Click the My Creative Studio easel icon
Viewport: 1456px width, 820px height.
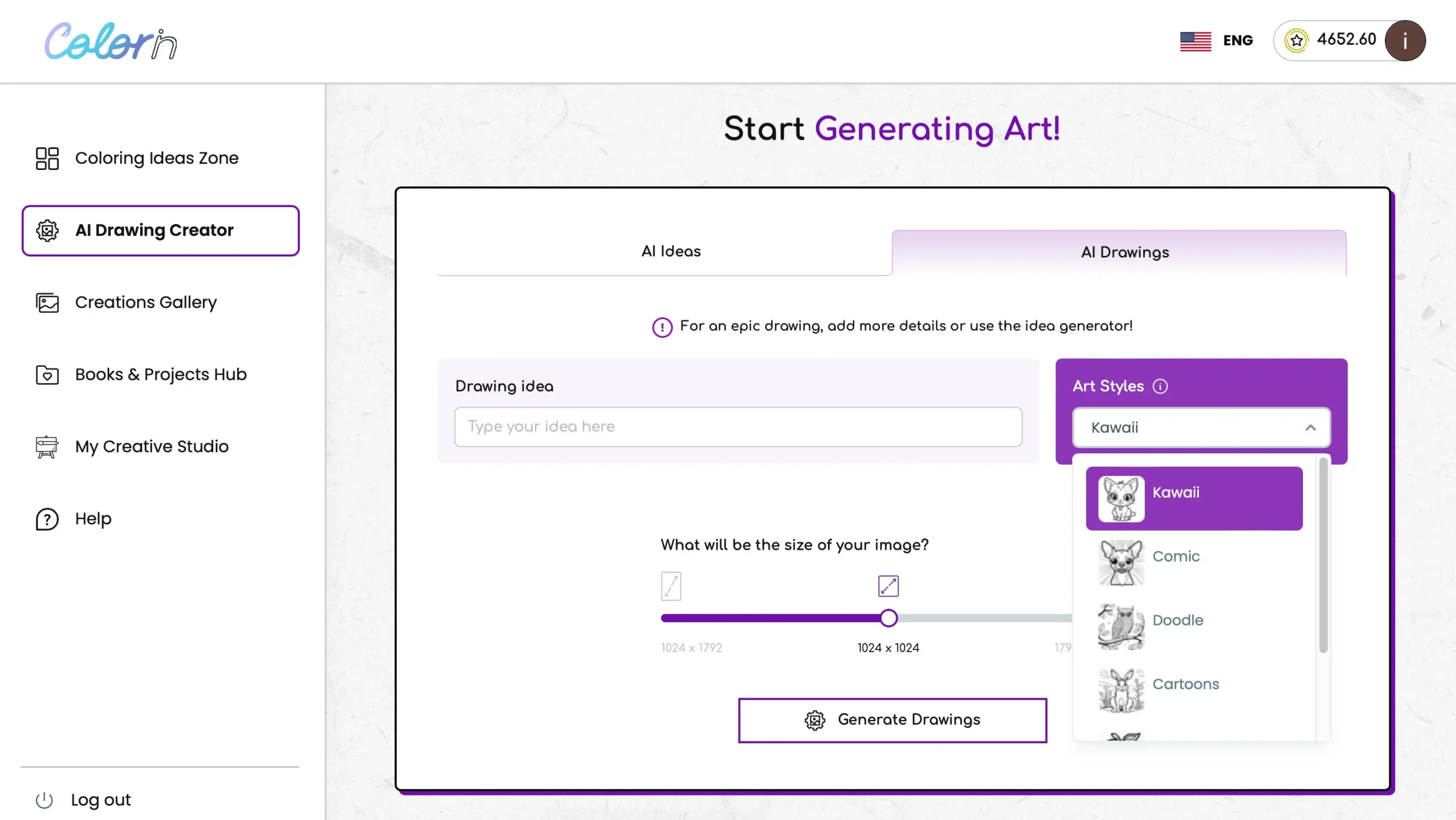pos(46,447)
